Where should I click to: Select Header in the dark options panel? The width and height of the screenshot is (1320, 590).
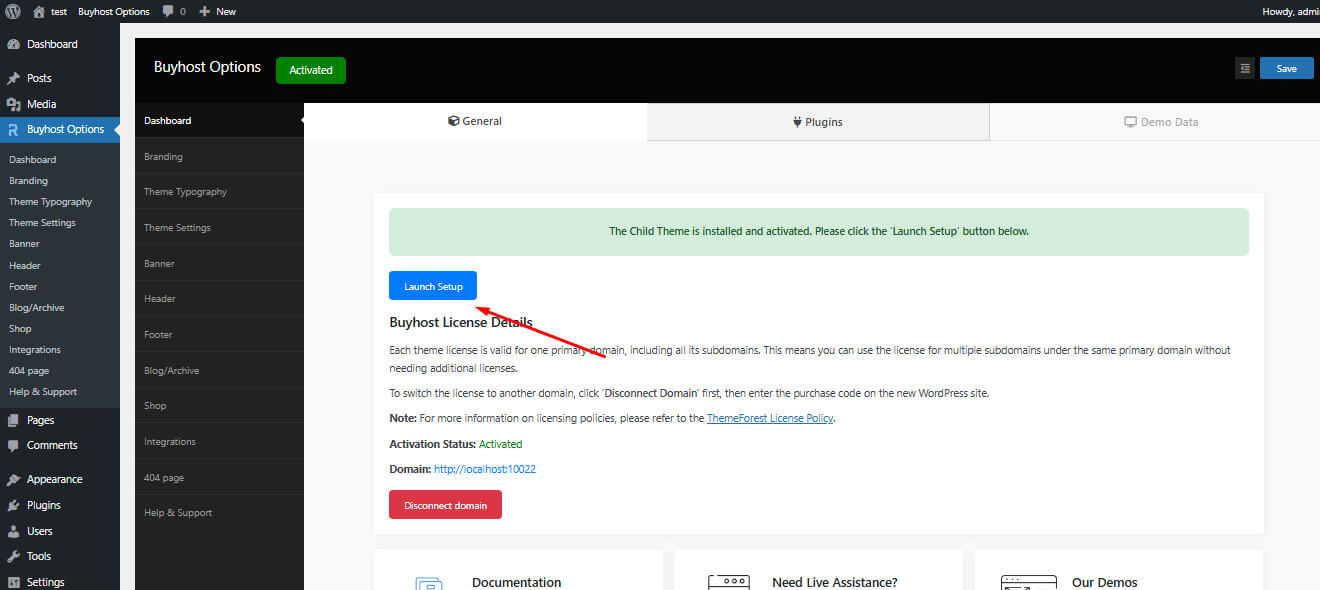tap(219, 299)
